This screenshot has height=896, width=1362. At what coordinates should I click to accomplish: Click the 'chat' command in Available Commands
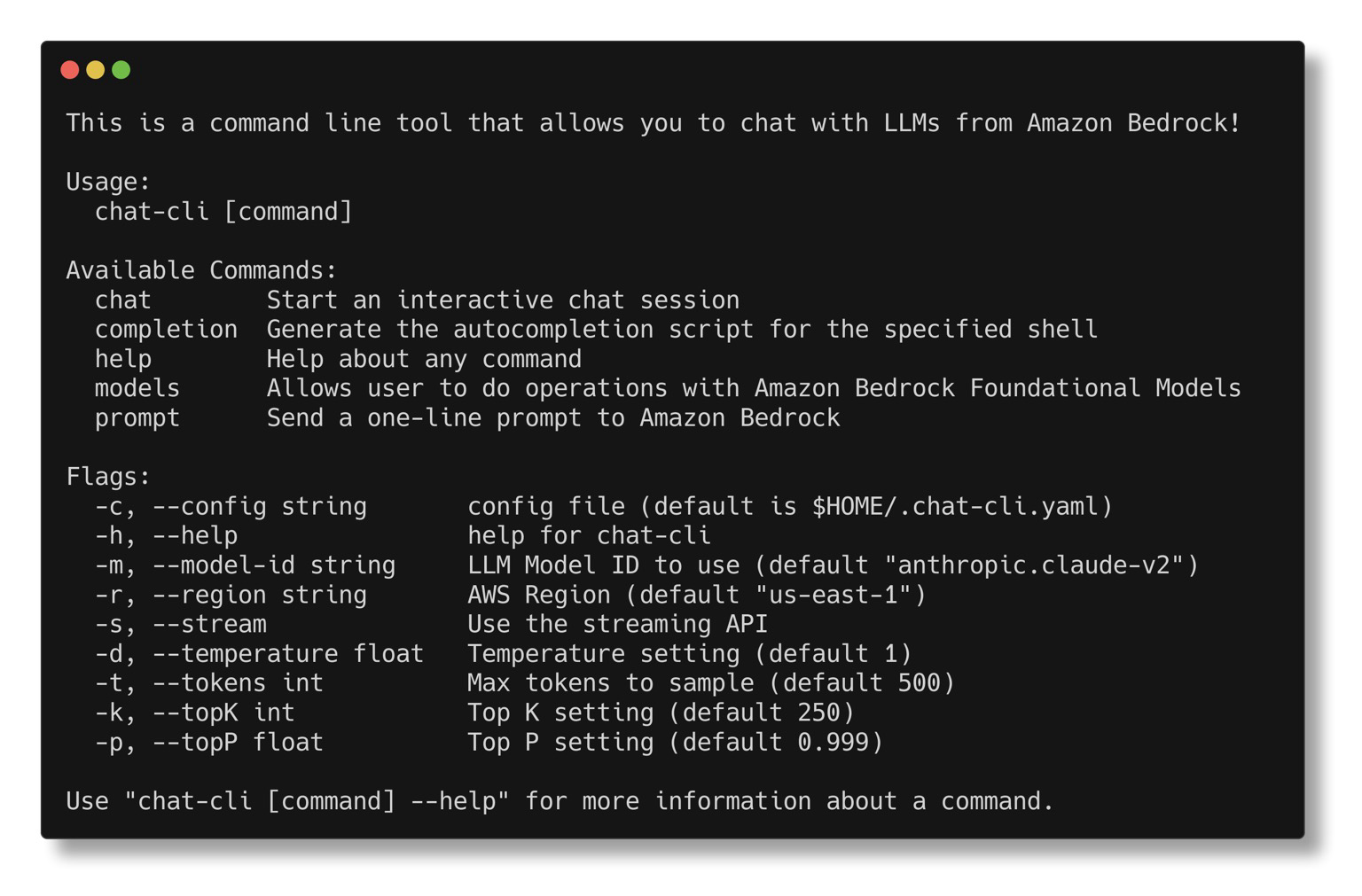click(122, 300)
